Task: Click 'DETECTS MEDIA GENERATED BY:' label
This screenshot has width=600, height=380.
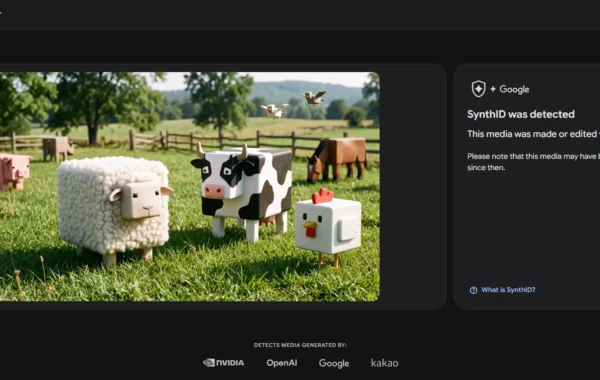Action: pyautogui.click(x=300, y=345)
